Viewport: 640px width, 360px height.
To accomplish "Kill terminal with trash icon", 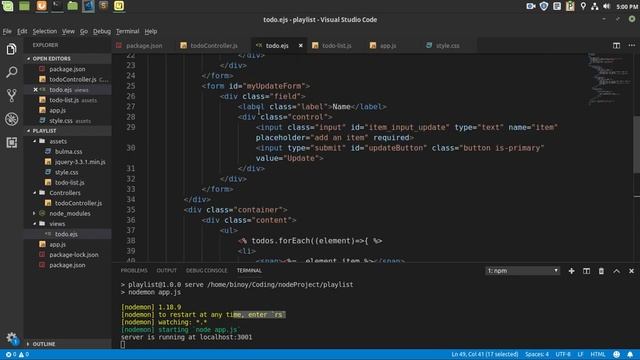I will (601, 271).
